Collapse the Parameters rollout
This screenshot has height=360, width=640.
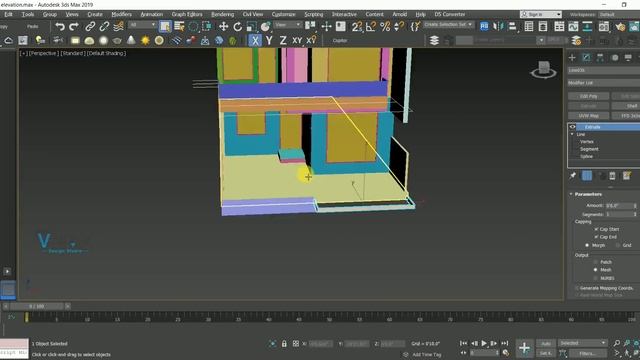click(x=571, y=194)
